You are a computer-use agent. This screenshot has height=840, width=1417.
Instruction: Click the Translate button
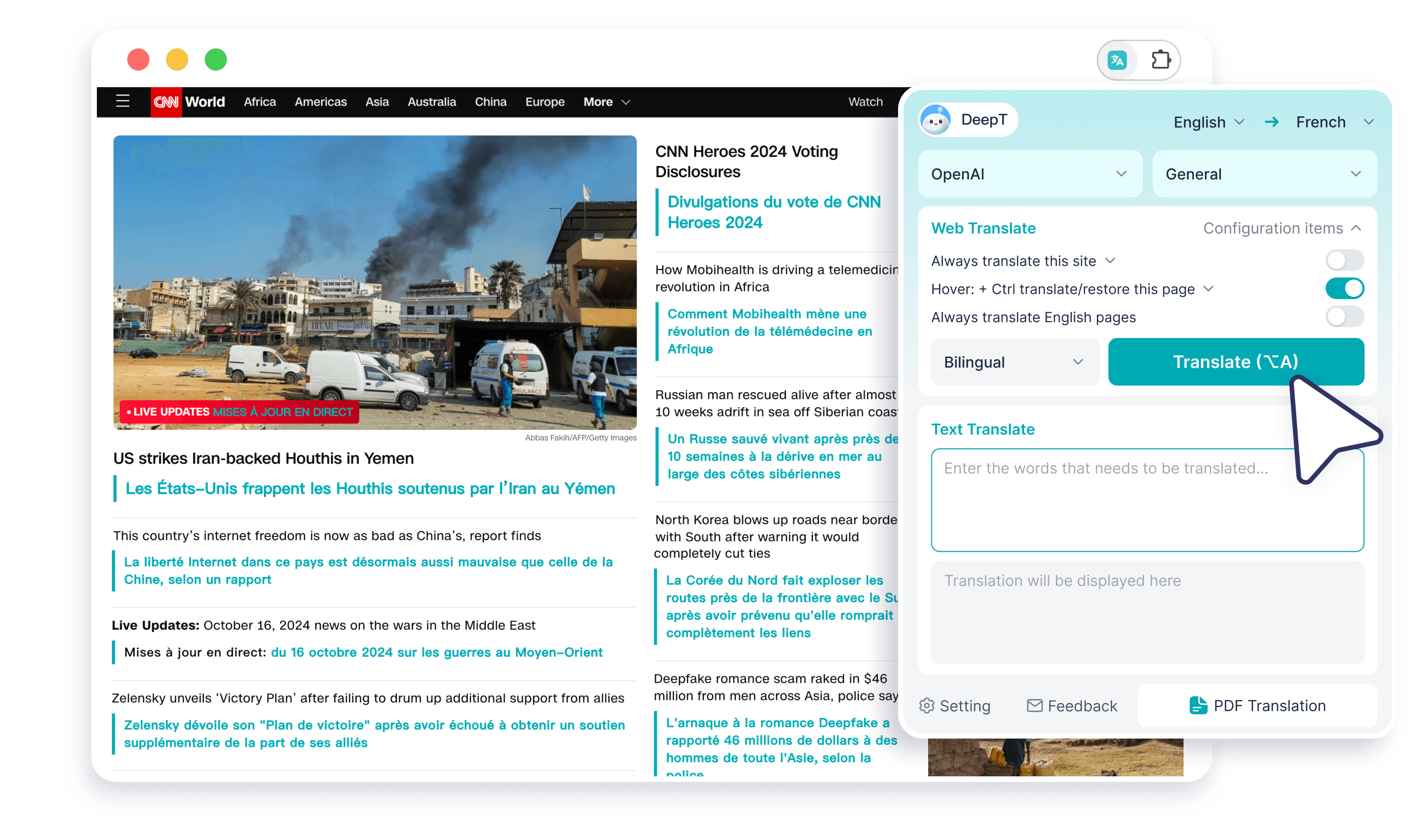[1236, 362]
